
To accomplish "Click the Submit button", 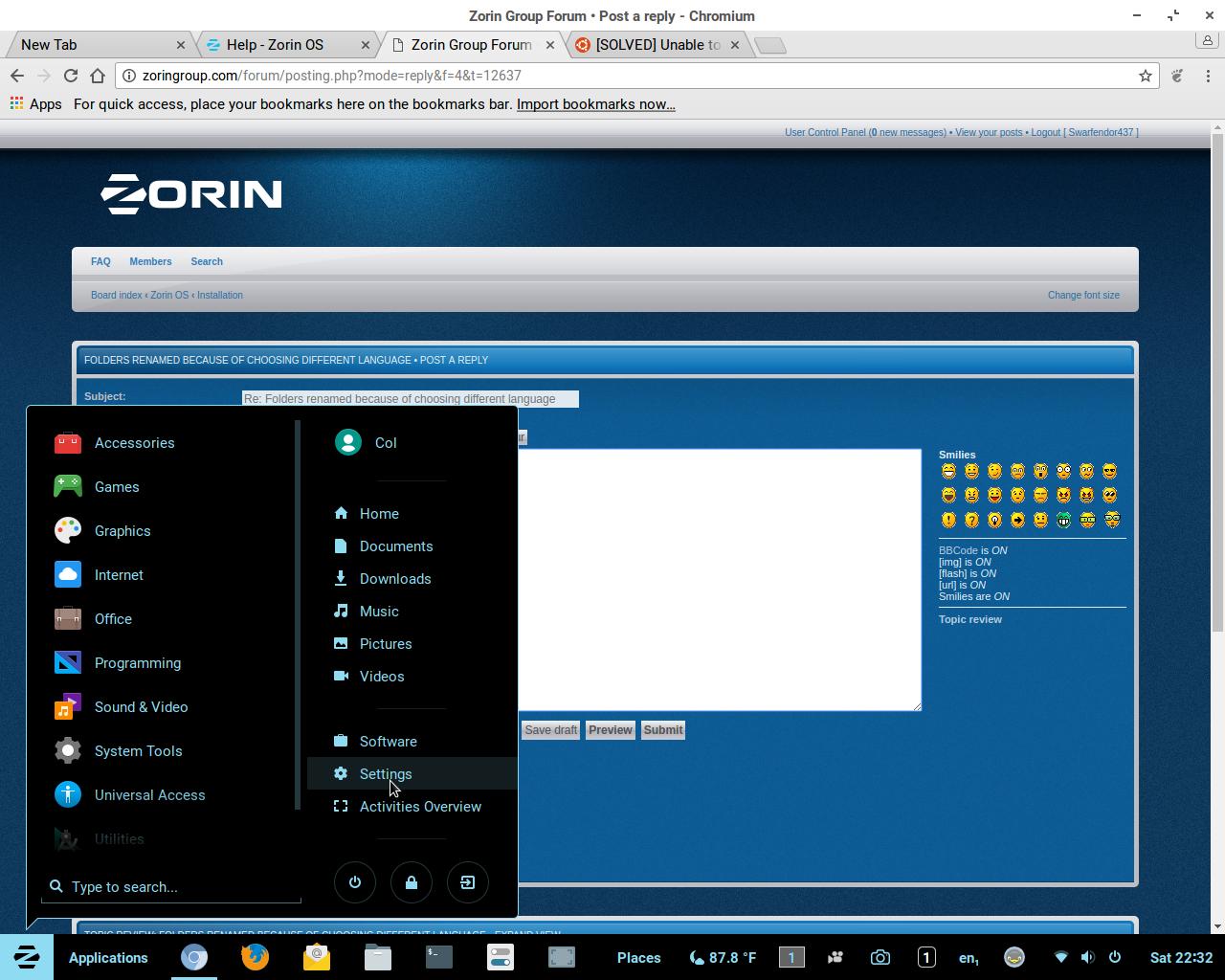I will click(x=663, y=730).
